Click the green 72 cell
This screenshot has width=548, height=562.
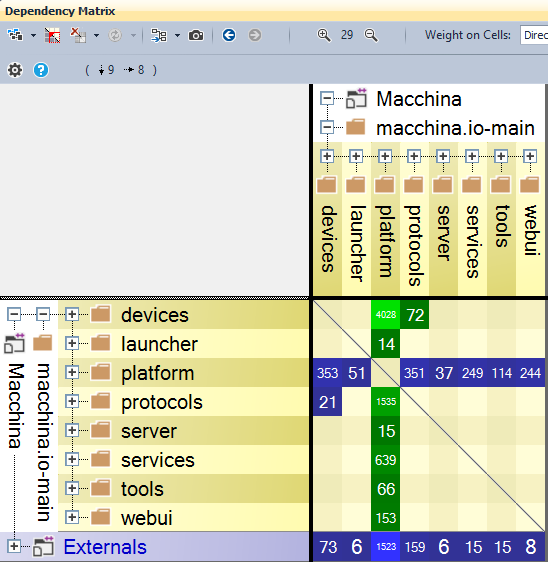pos(414,315)
